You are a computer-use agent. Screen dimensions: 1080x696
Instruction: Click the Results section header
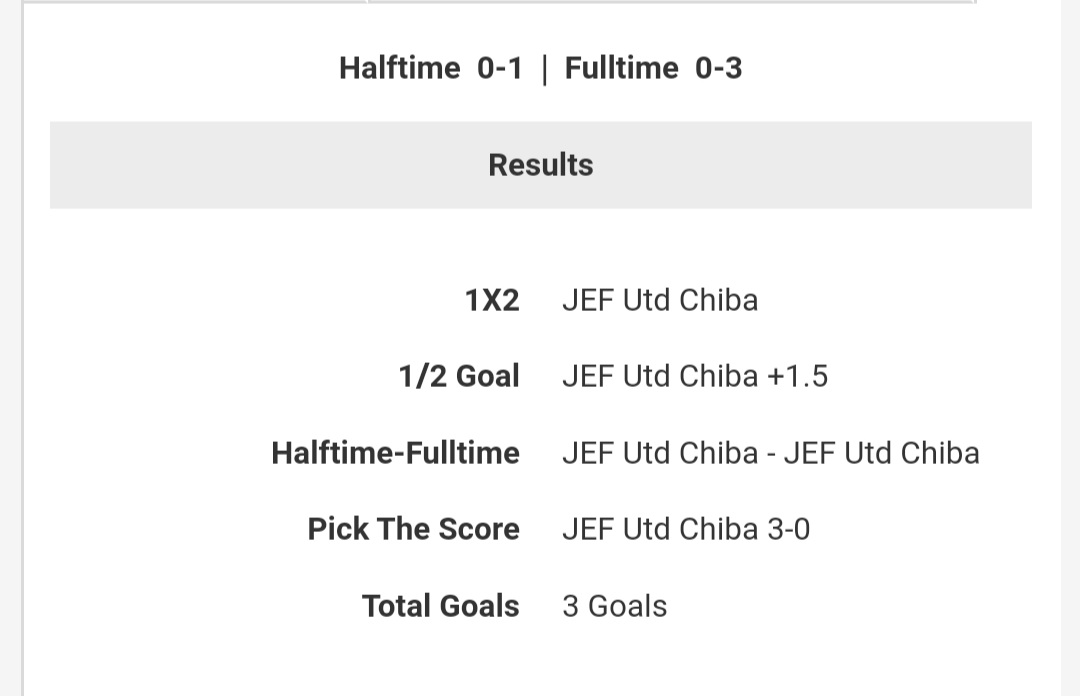click(x=541, y=165)
